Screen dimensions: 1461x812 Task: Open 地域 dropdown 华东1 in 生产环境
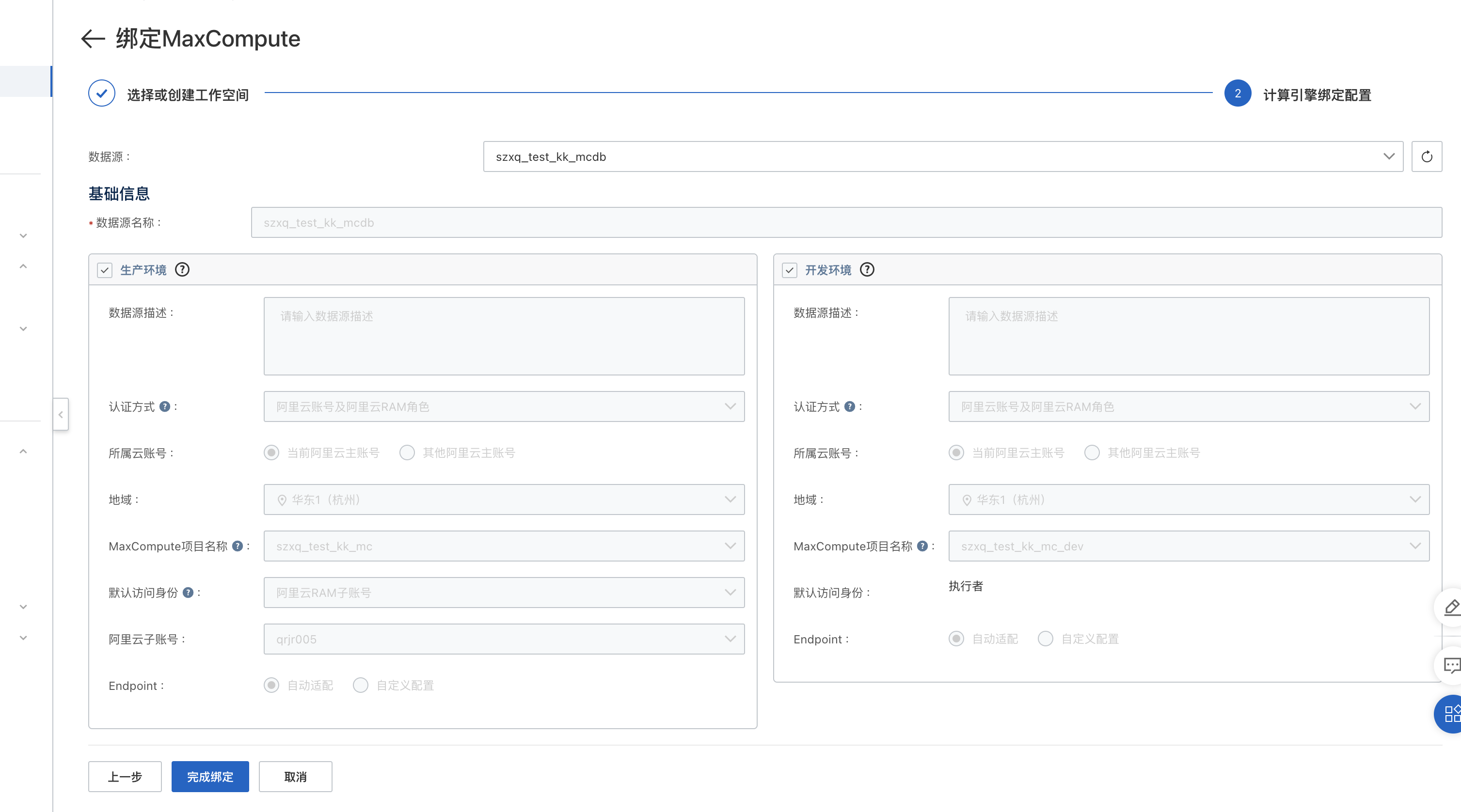(504, 500)
